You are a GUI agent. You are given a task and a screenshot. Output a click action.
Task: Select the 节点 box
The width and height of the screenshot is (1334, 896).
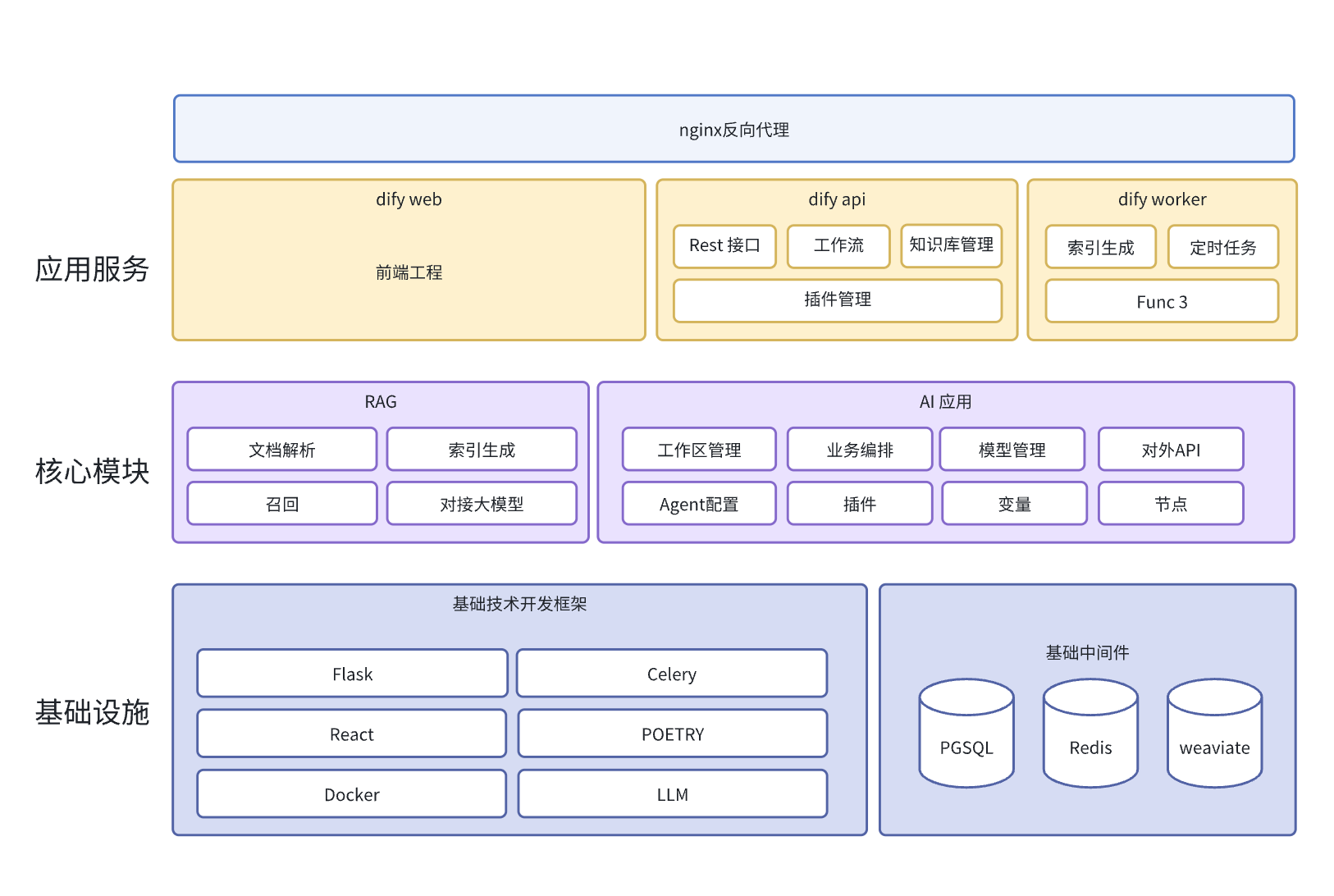[x=1171, y=504]
